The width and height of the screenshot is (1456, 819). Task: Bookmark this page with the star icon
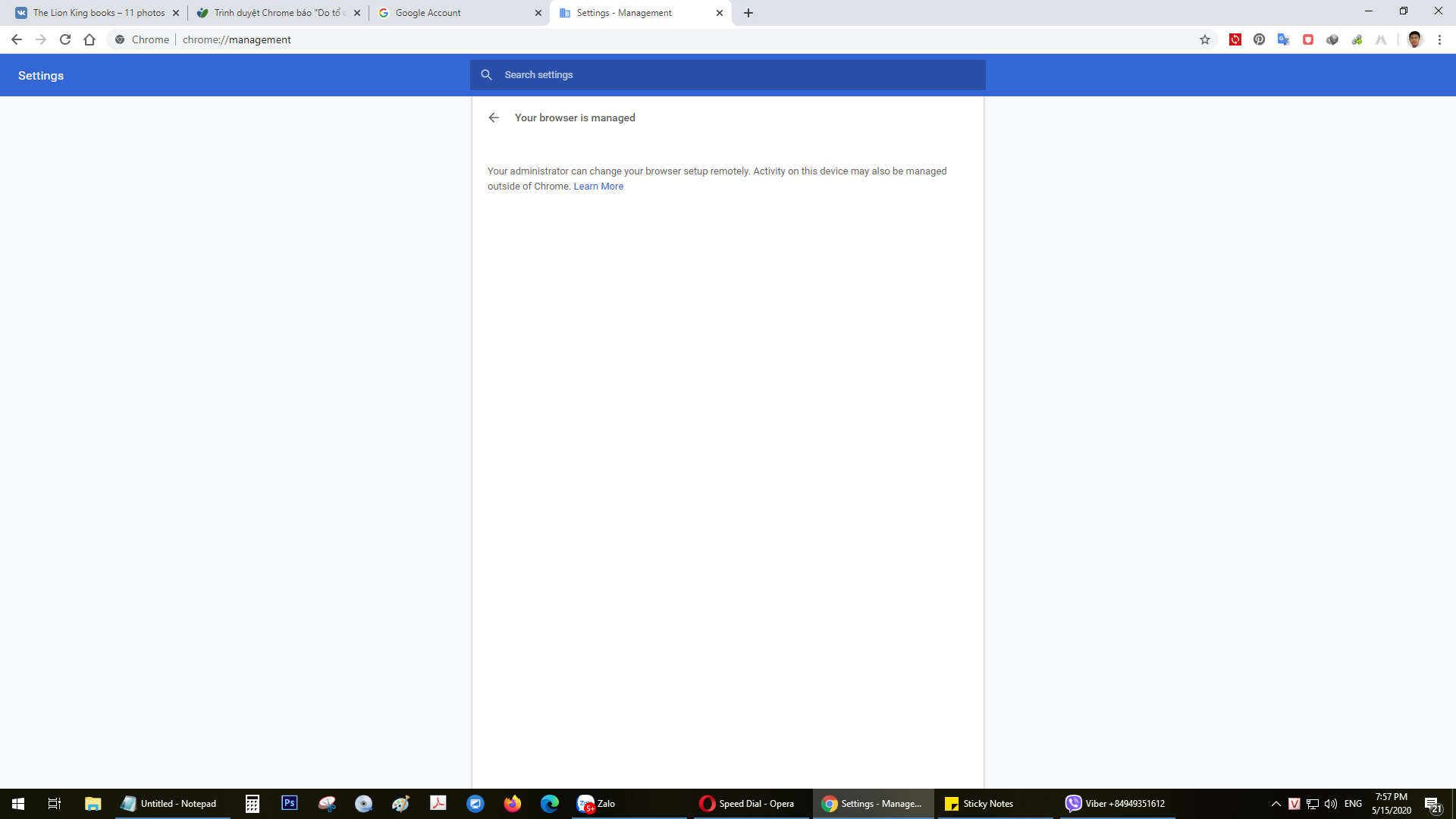click(x=1204, y=39)
